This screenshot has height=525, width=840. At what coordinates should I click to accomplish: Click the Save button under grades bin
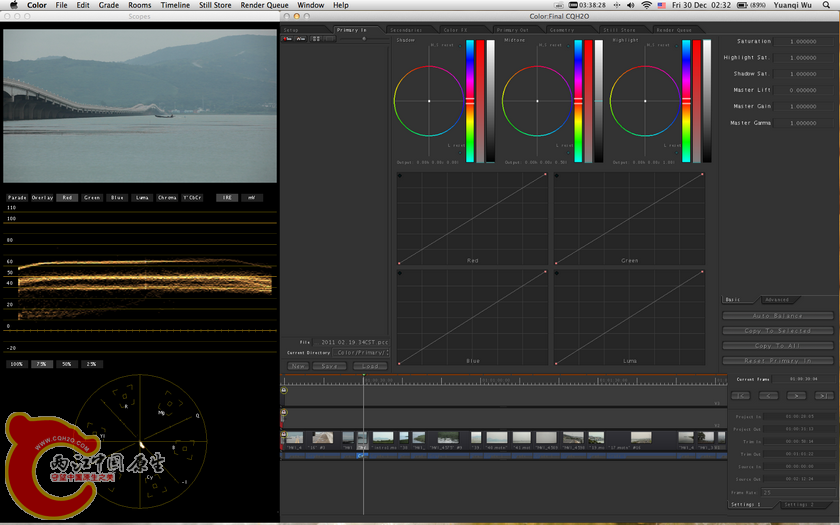pyautogui.click(x=329, y=366)
